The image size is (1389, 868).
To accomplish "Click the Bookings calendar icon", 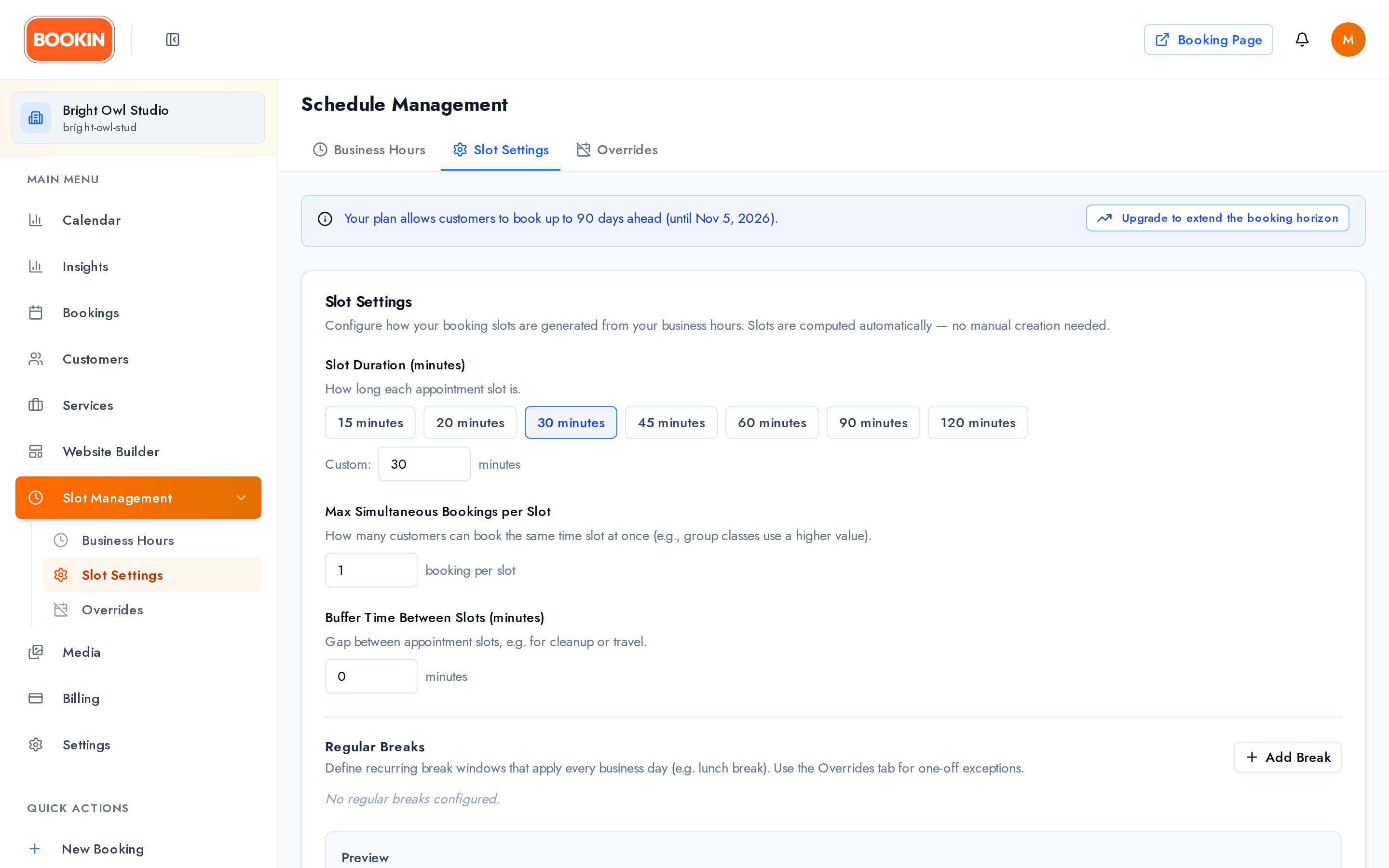I will pos(36,313).
